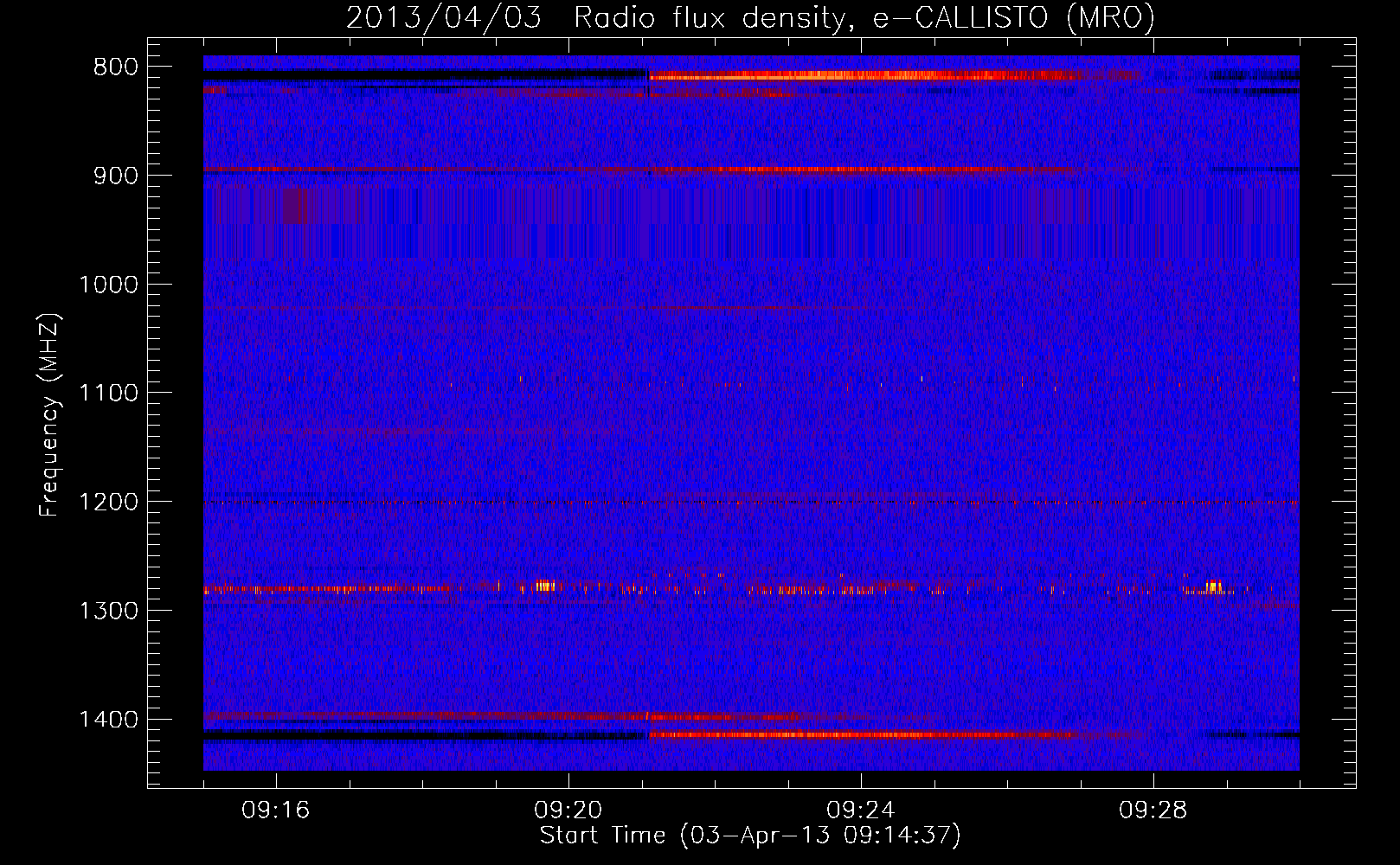The height and width of the screenshot is (865, 1400).
Task: Click the 800 frequency tick label
Action: (x=116, y=67)
